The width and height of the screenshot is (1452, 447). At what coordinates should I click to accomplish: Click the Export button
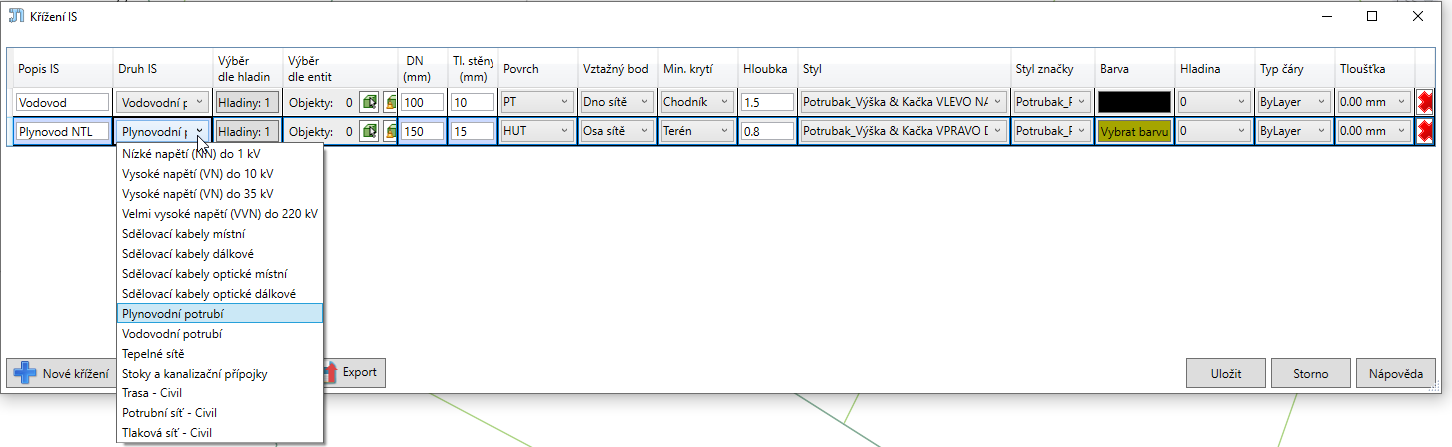352,373
